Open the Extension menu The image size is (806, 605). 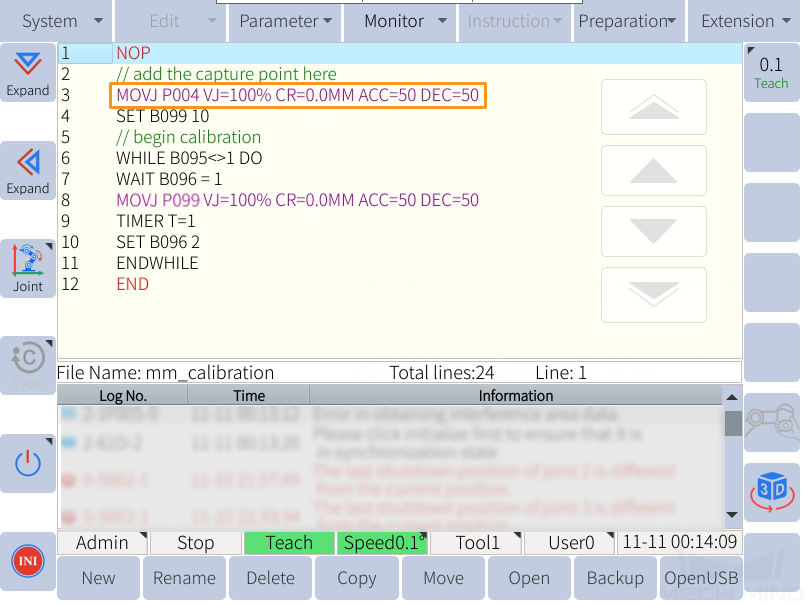point(744,21)
